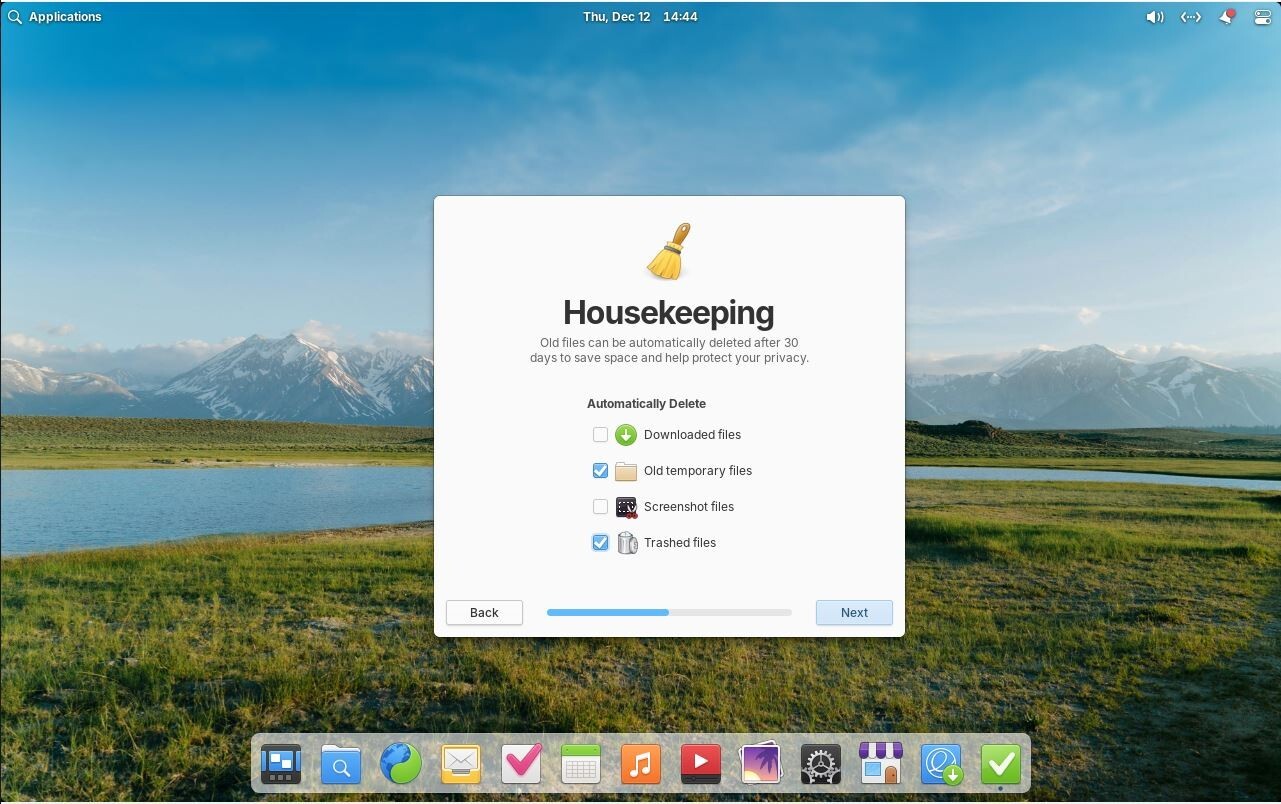Disable the Trashed files checkbox

click(x=600, y=543)
